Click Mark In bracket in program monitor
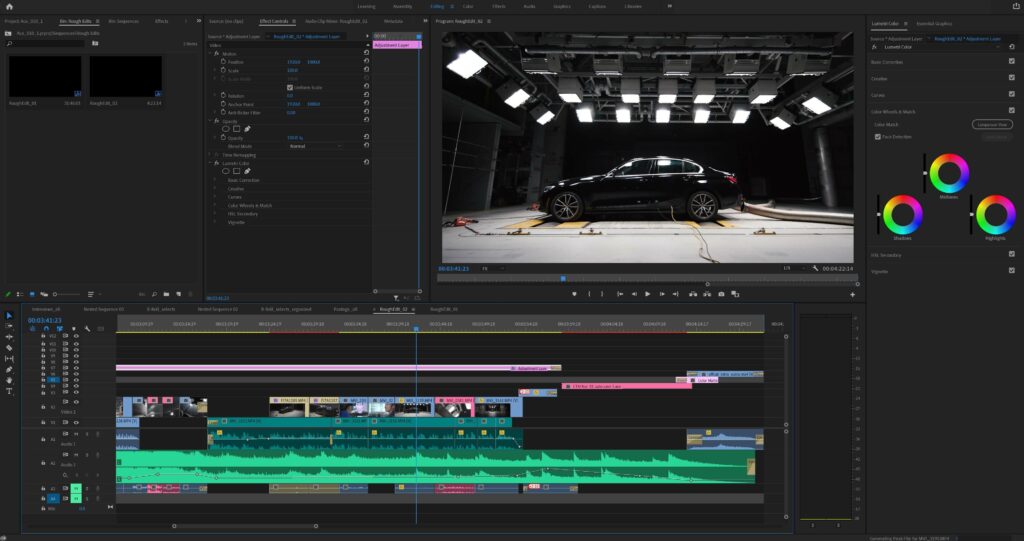This screenshot has height=541, width=1024. 589,294
